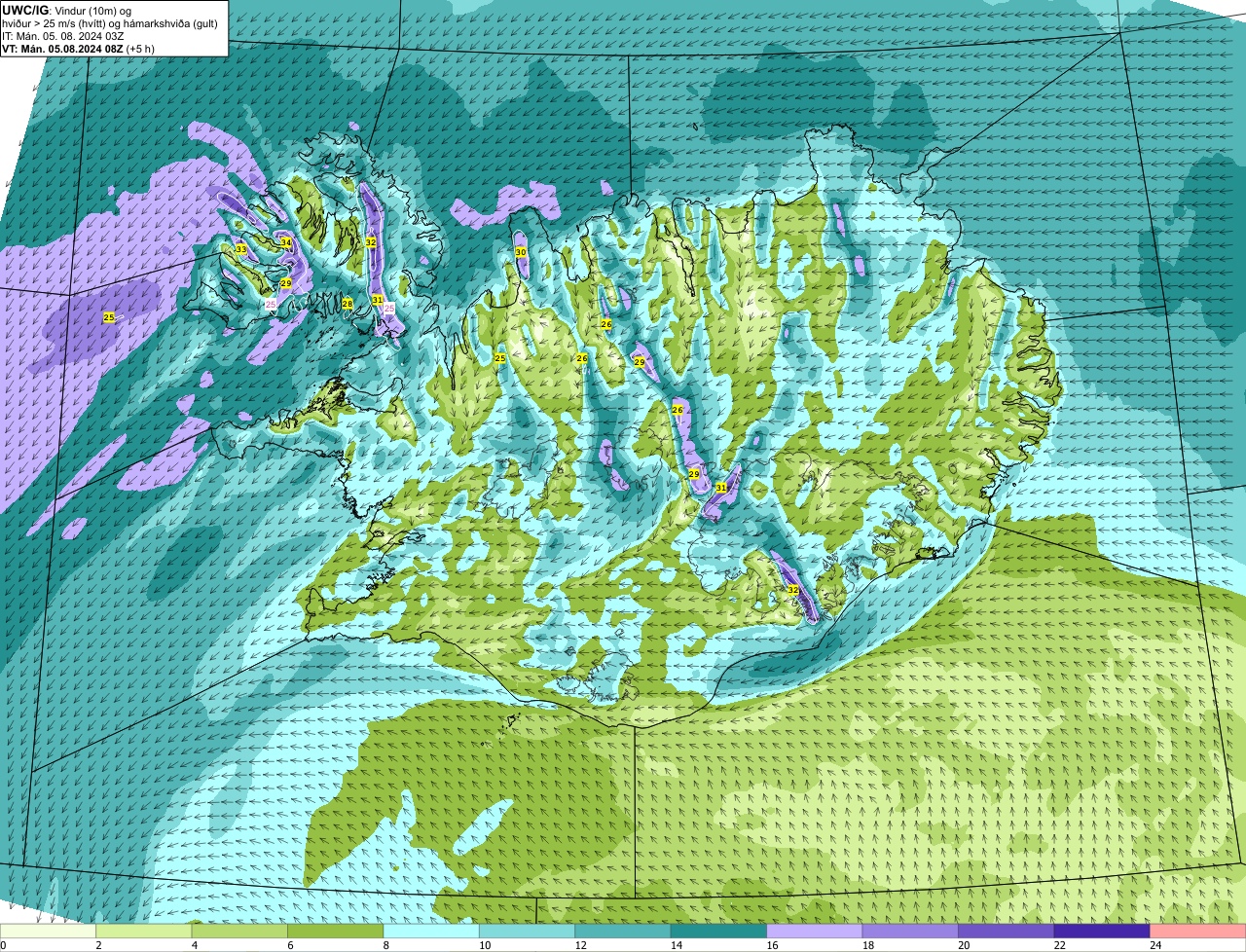Click the yellow 34 gust label
Screen dimensions: 1246x952
pyautogui.click(x=286, y=242)
